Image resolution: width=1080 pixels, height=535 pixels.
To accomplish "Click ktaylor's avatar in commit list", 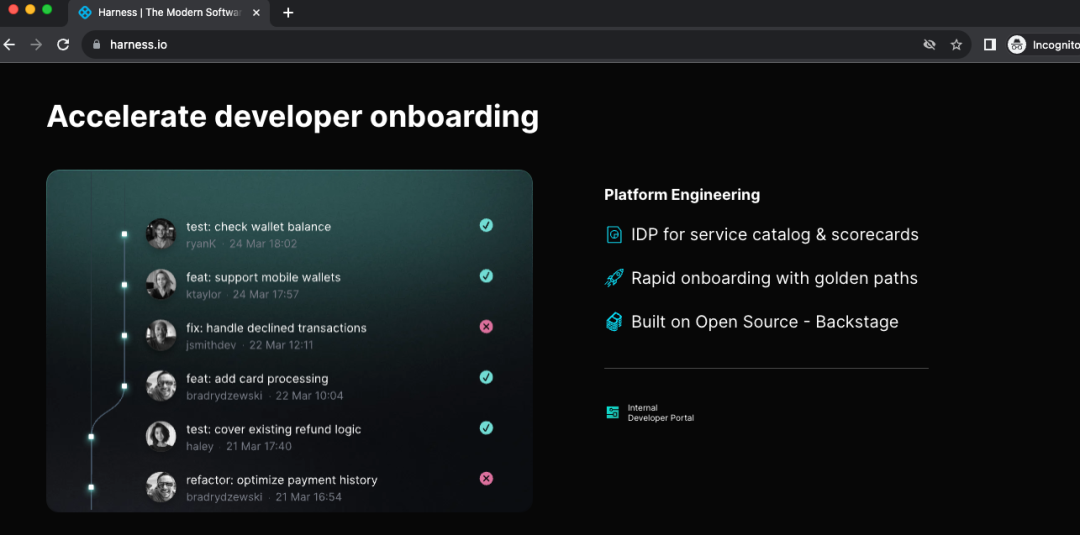I will pyautogui.click(x=161, y=284).
